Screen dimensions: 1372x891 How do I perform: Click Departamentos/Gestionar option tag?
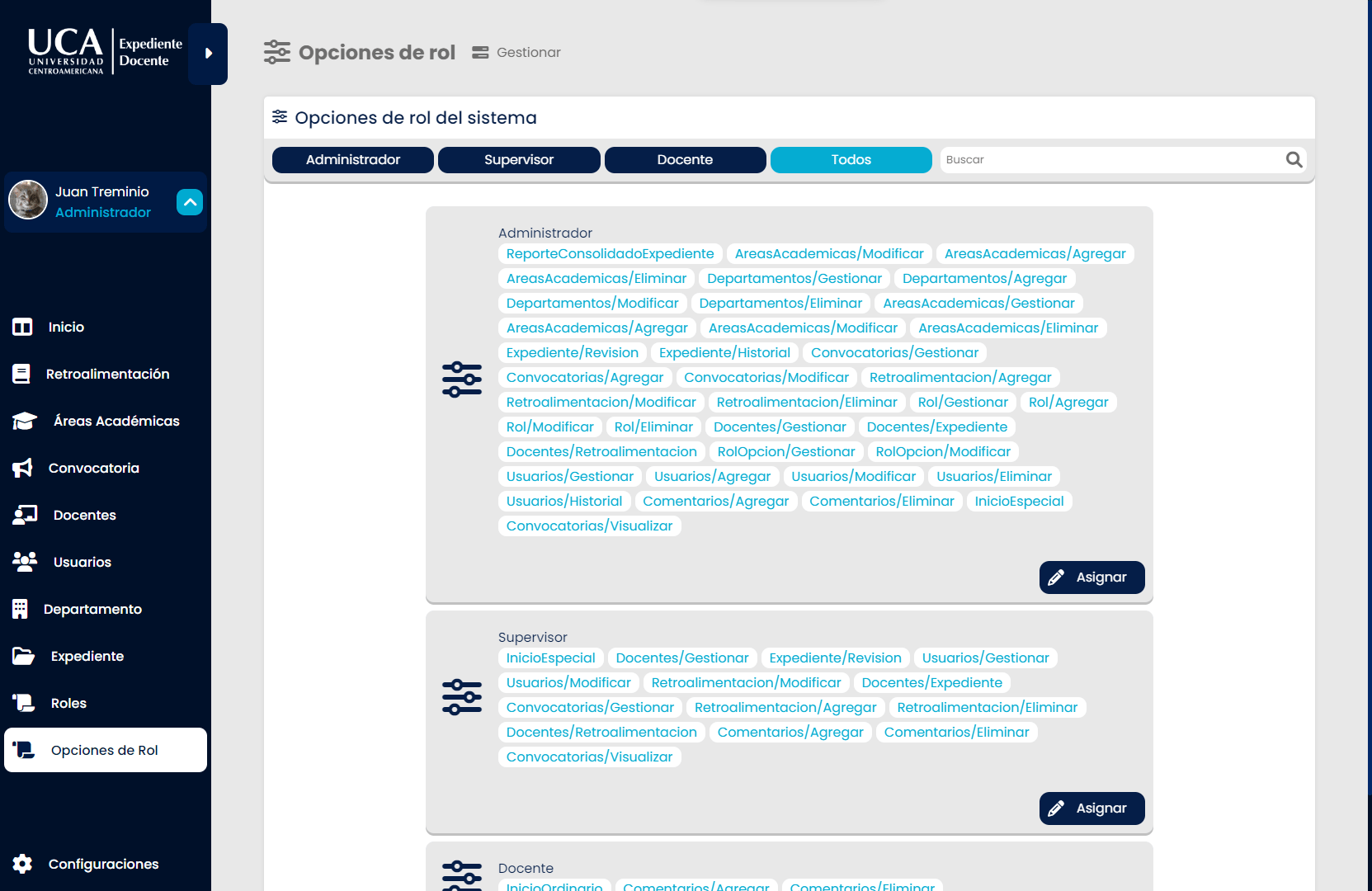(794, 279)
